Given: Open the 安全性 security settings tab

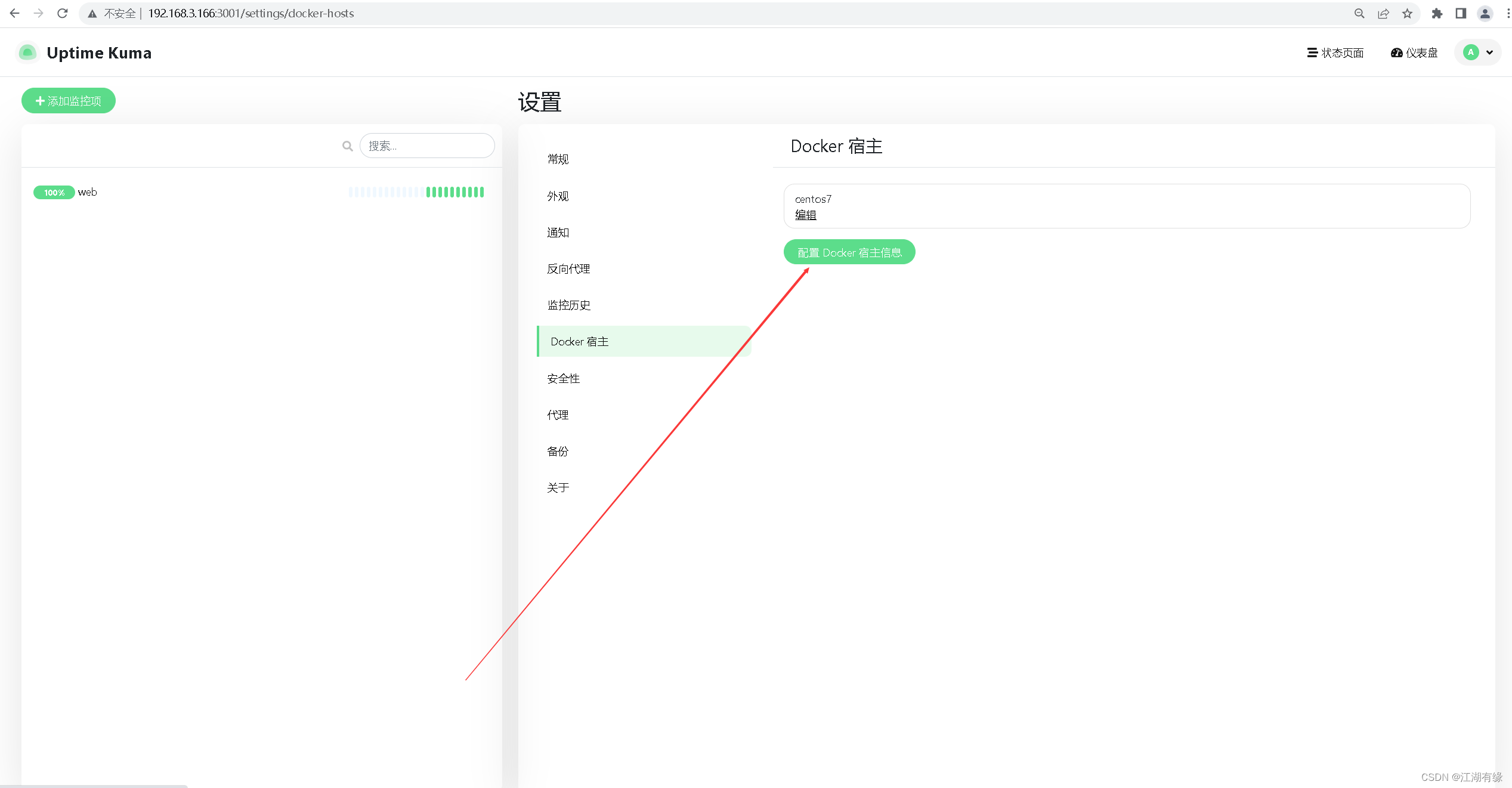Looking at the screenshot, I should click(x=644, y=379).
